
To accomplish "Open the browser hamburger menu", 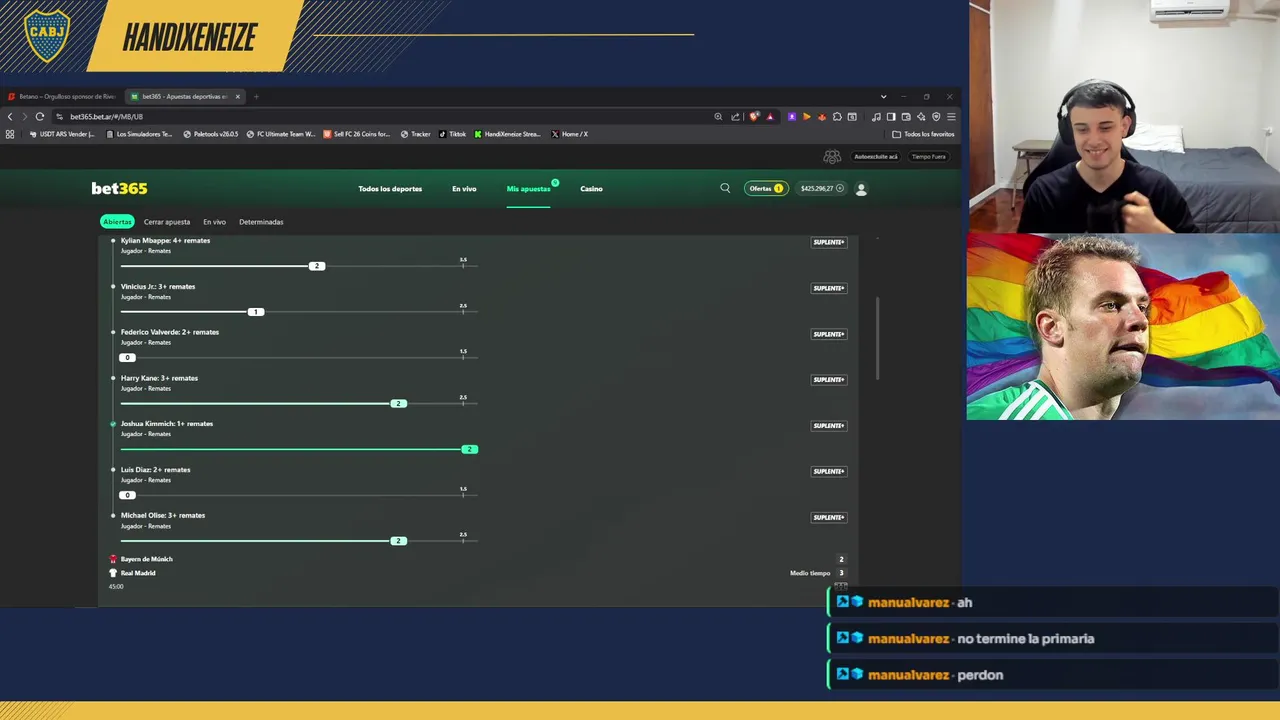I will (x=951, y=117).
